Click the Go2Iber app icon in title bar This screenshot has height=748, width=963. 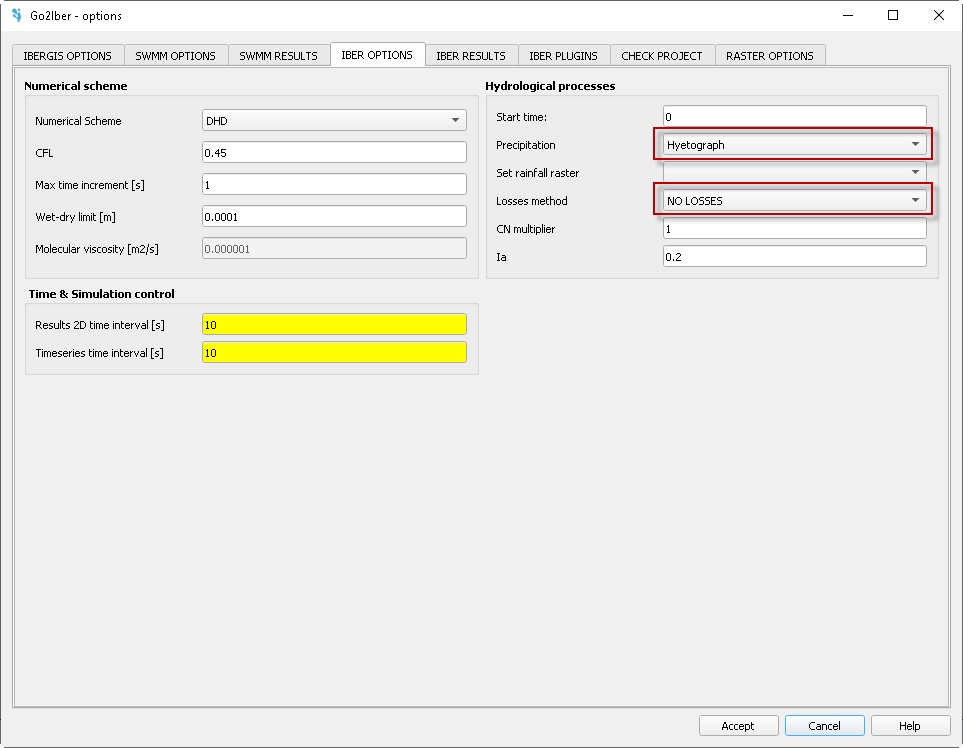[16, 15]
